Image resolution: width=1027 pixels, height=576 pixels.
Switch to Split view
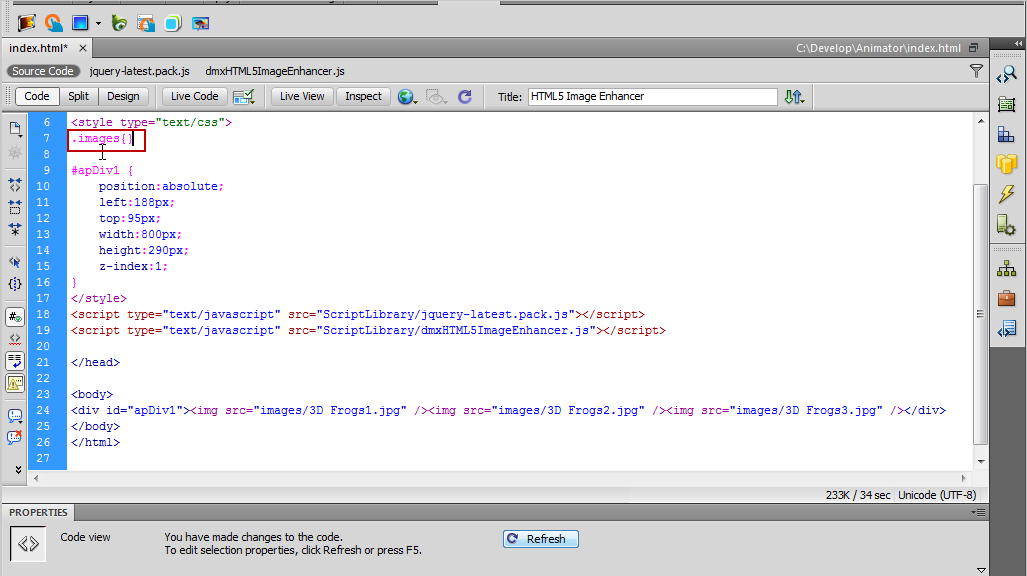(x=78, y=96)
